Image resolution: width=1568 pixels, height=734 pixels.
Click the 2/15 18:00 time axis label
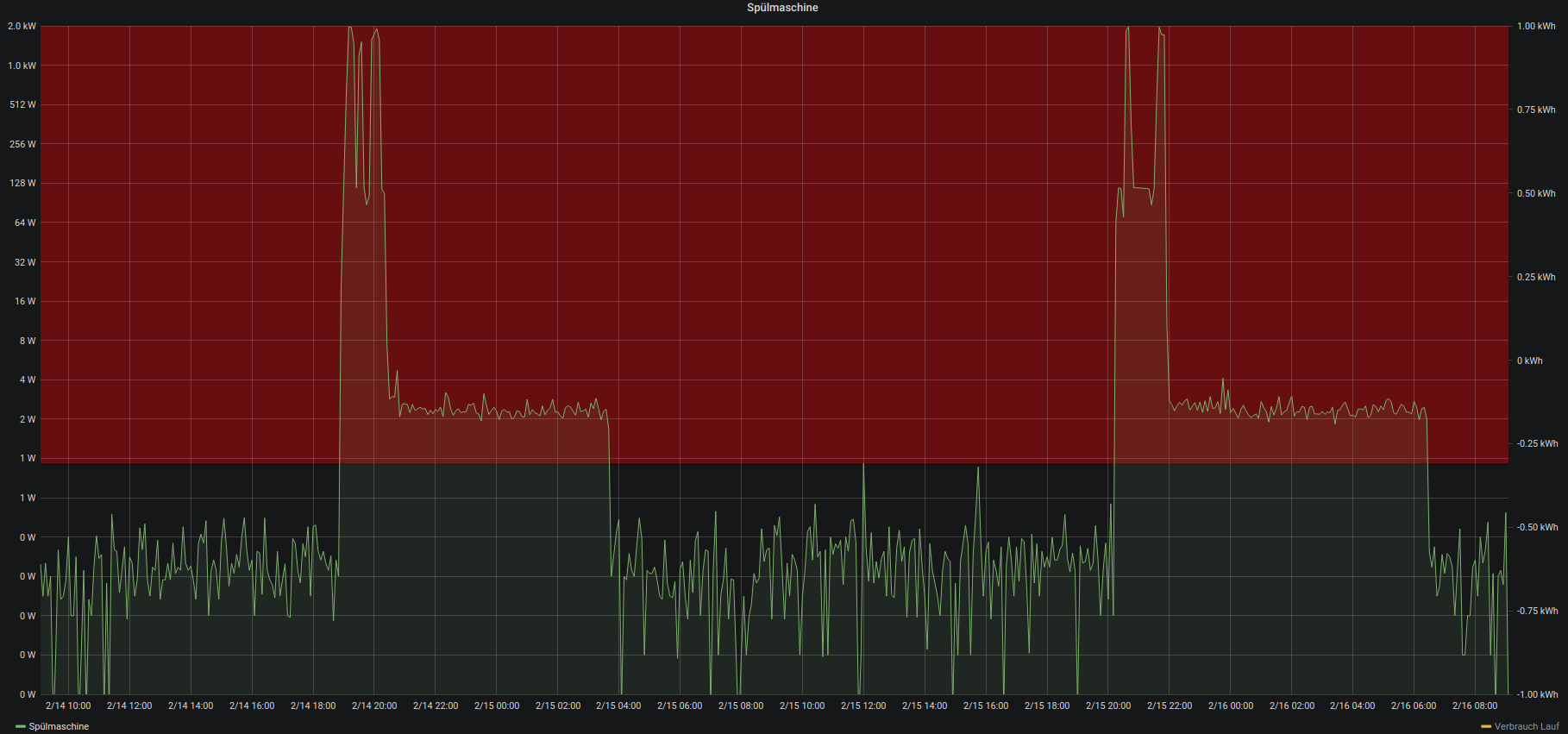point(1047,706)
